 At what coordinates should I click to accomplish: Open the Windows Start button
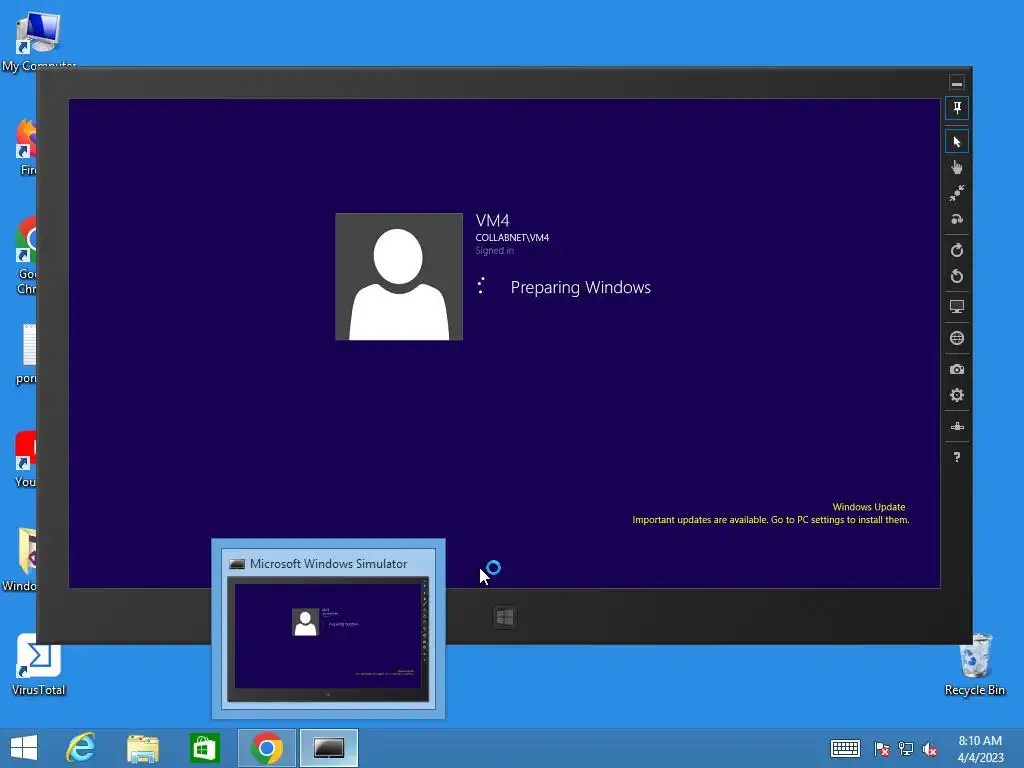pos(24,748)
